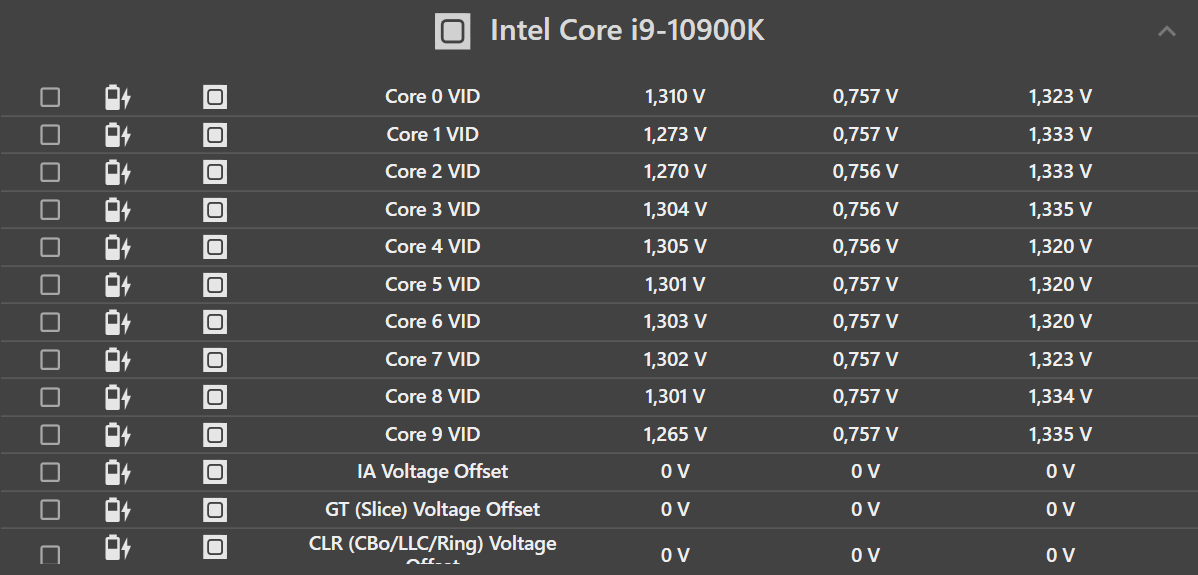Click the battery icon for Core 6 VID
1198x575 pixels.
click(x=118, y=321)
